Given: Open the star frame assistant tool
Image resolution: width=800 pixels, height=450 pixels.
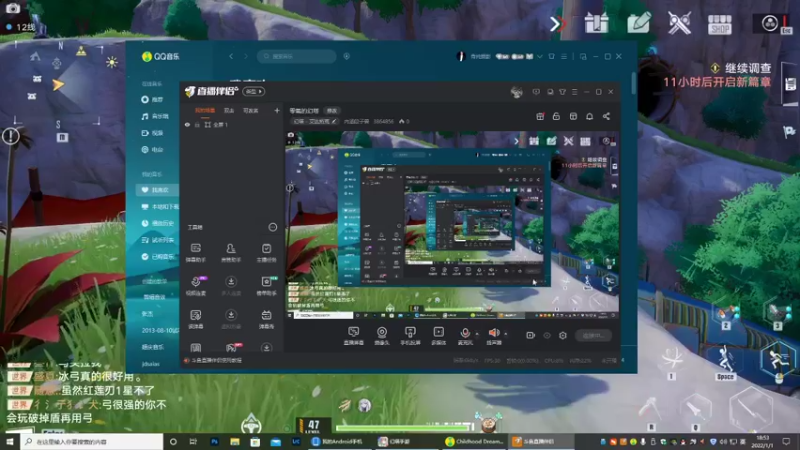Looking at the screenshot, I should point(266,286).
